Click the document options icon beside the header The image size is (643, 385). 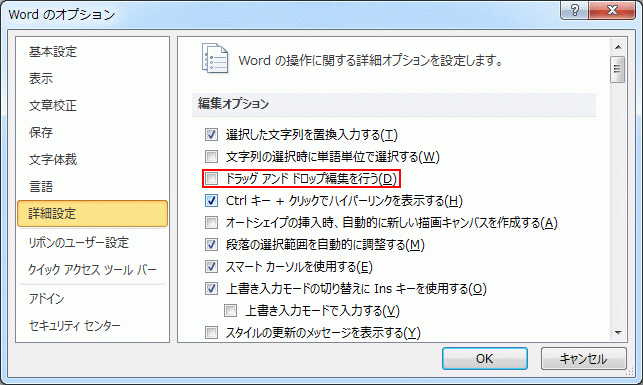(215, 58)
